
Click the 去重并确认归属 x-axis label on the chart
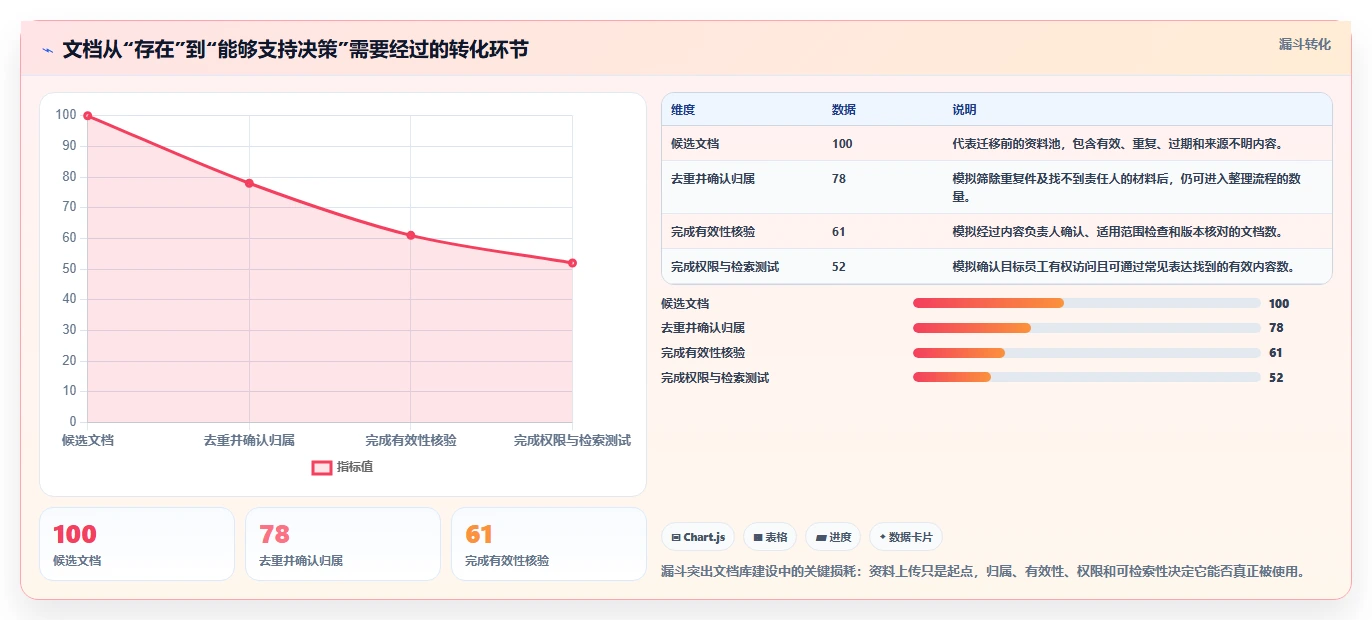(249, 440)
